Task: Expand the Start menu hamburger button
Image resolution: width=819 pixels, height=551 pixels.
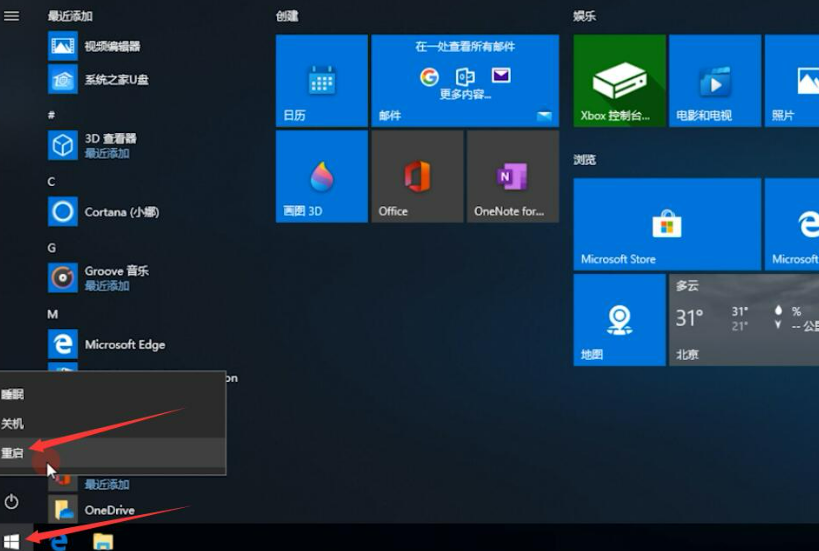Action: [12, 17]
